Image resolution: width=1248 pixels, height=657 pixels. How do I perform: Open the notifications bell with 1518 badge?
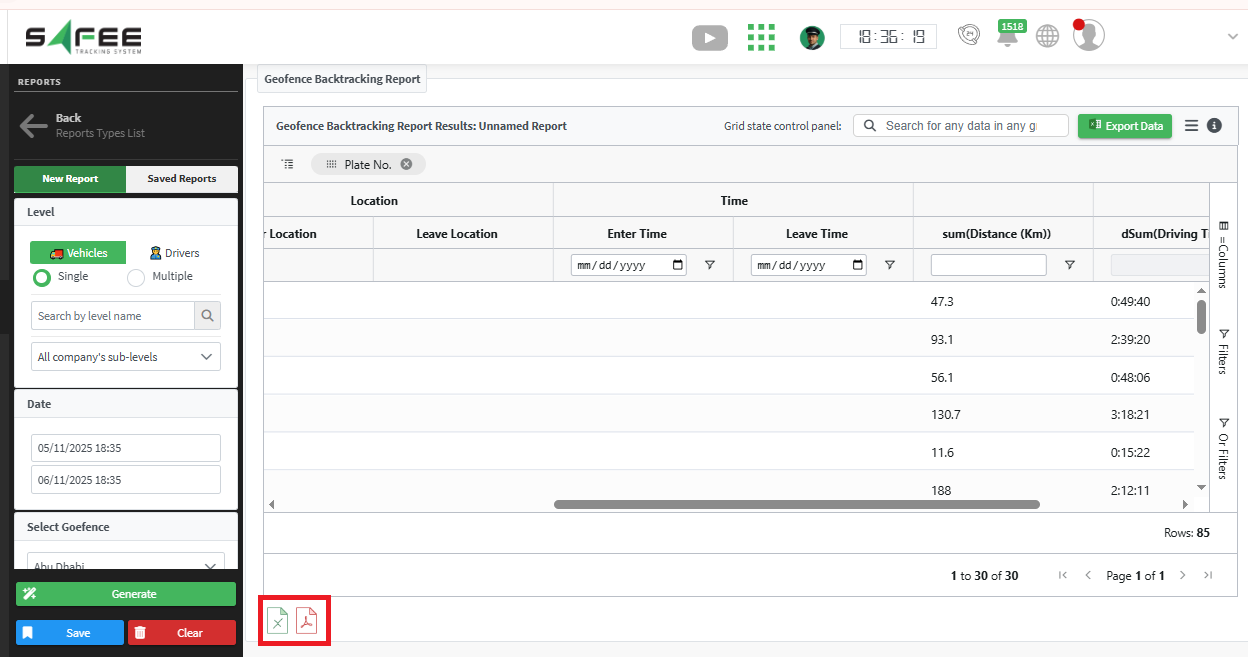1007,37
